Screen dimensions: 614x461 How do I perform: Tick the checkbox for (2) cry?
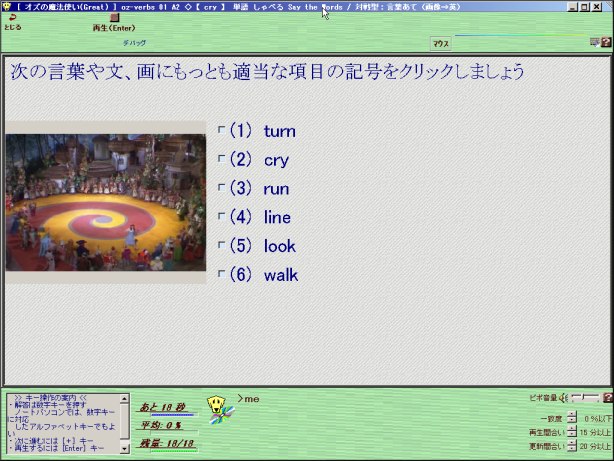(x=221, y=160)
